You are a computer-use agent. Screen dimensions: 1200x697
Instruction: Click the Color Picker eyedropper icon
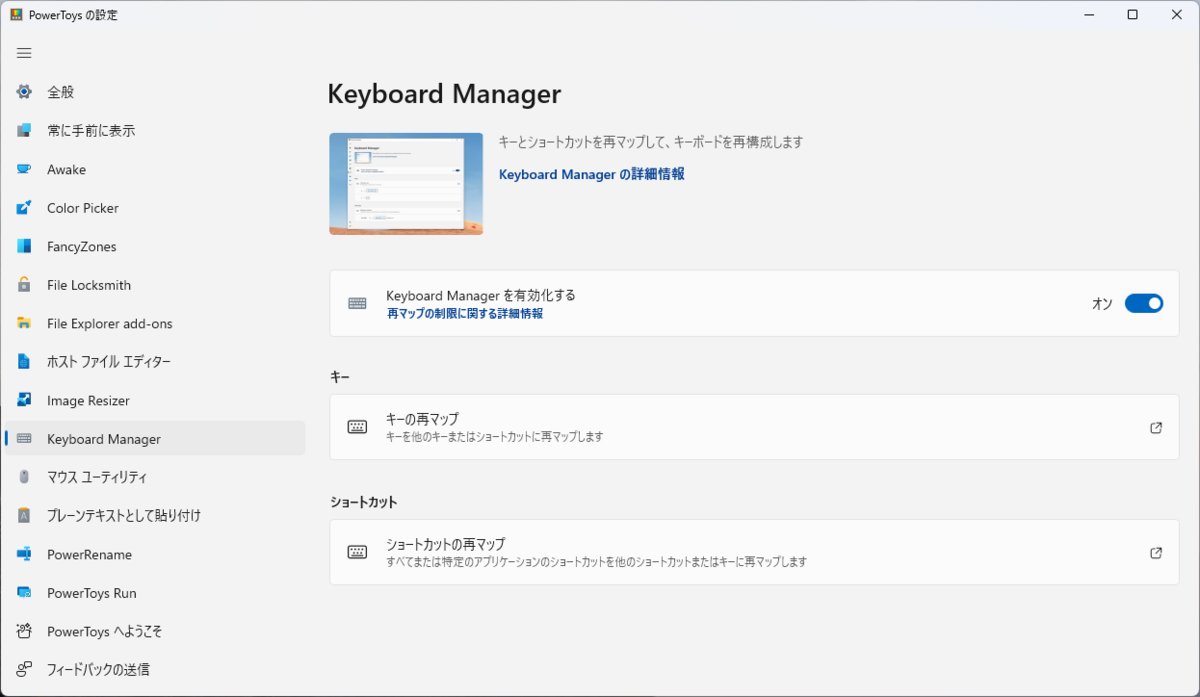click(24, 208)
